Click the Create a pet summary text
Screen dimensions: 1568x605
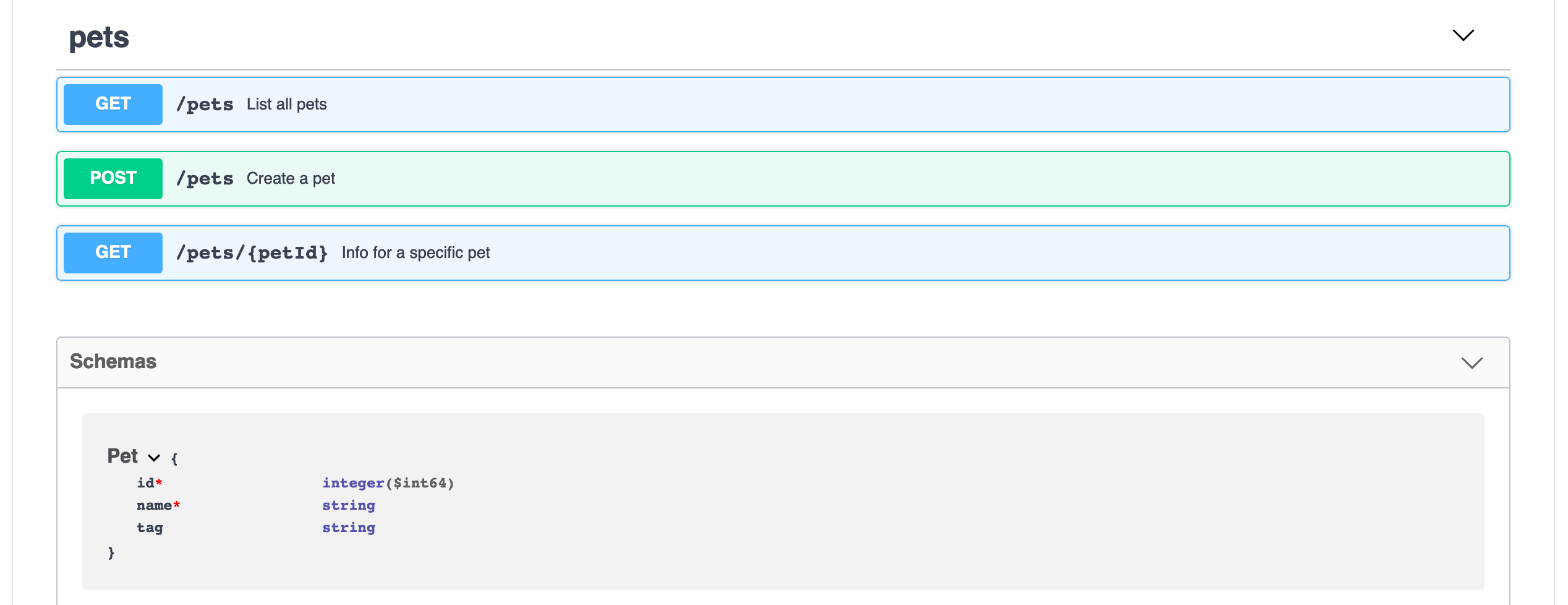[x=291, y=178]
